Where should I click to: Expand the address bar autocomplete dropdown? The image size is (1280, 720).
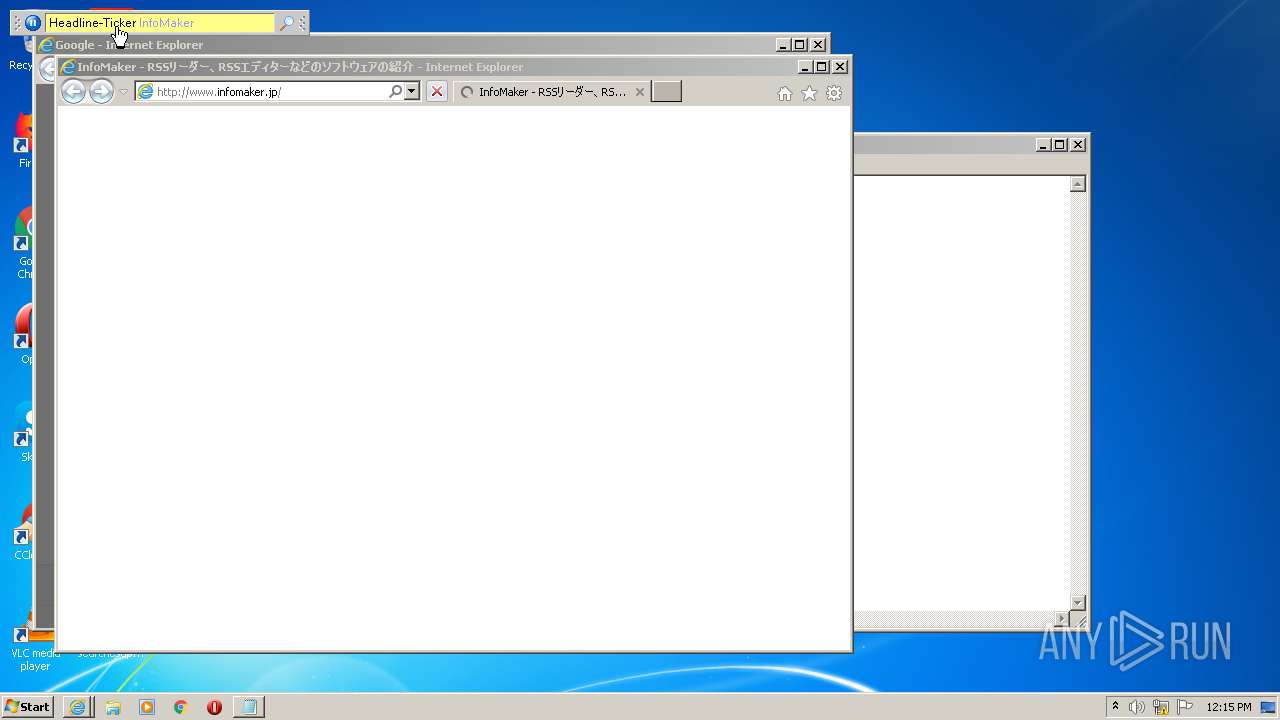coord(411,92)
